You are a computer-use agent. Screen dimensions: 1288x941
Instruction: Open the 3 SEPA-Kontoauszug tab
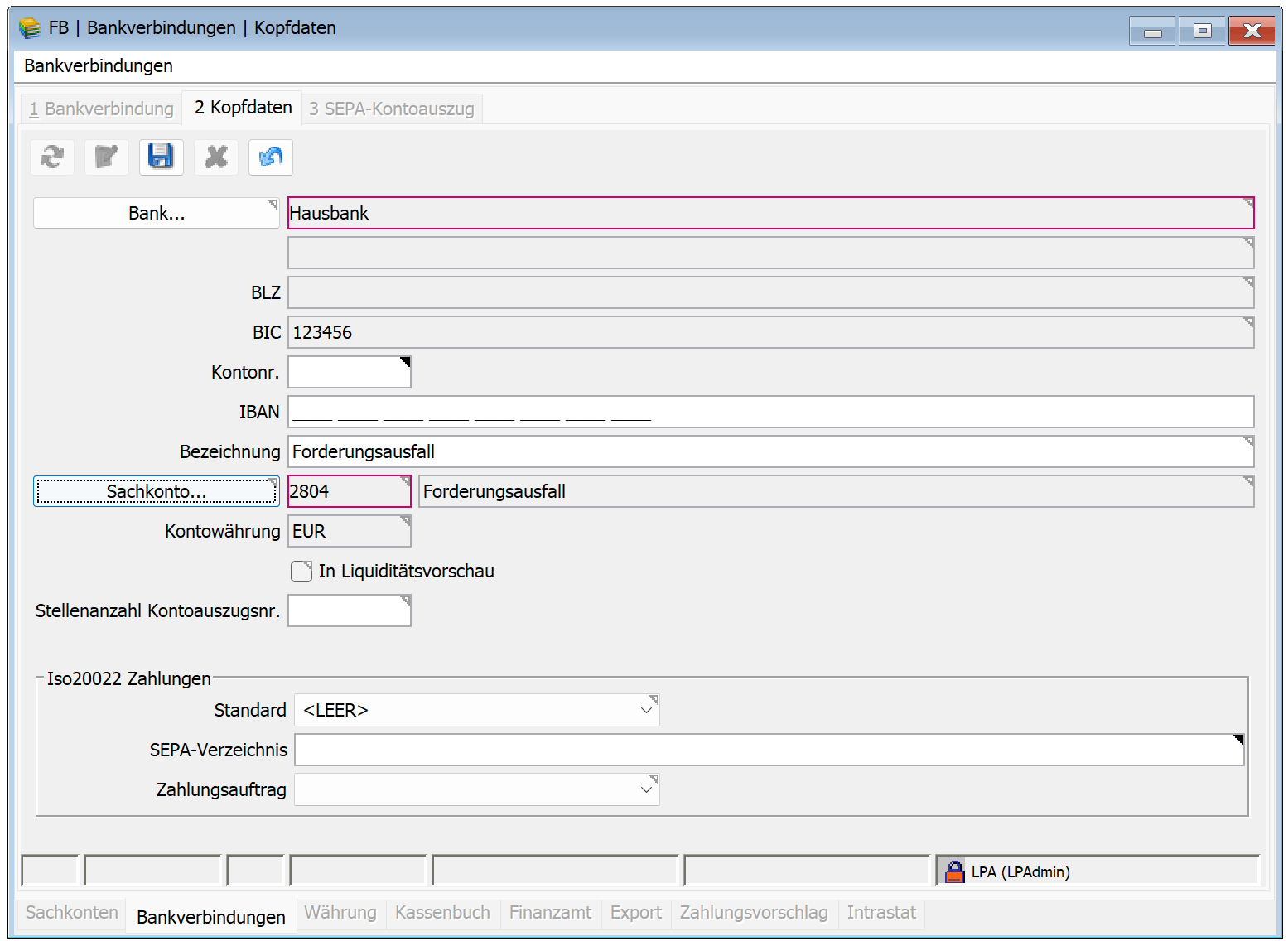coord(392,109)
